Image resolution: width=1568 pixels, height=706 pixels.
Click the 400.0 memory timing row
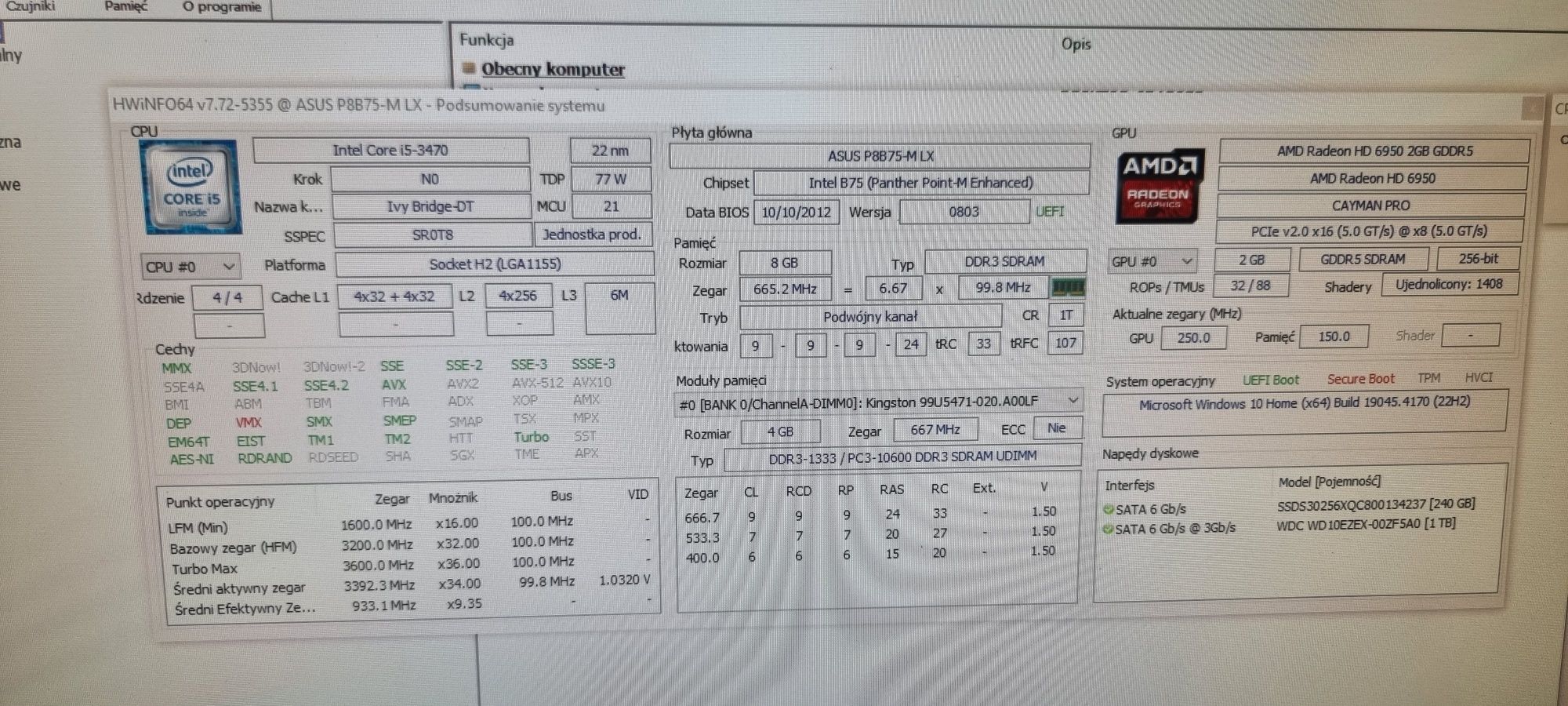tap(870, 554)
